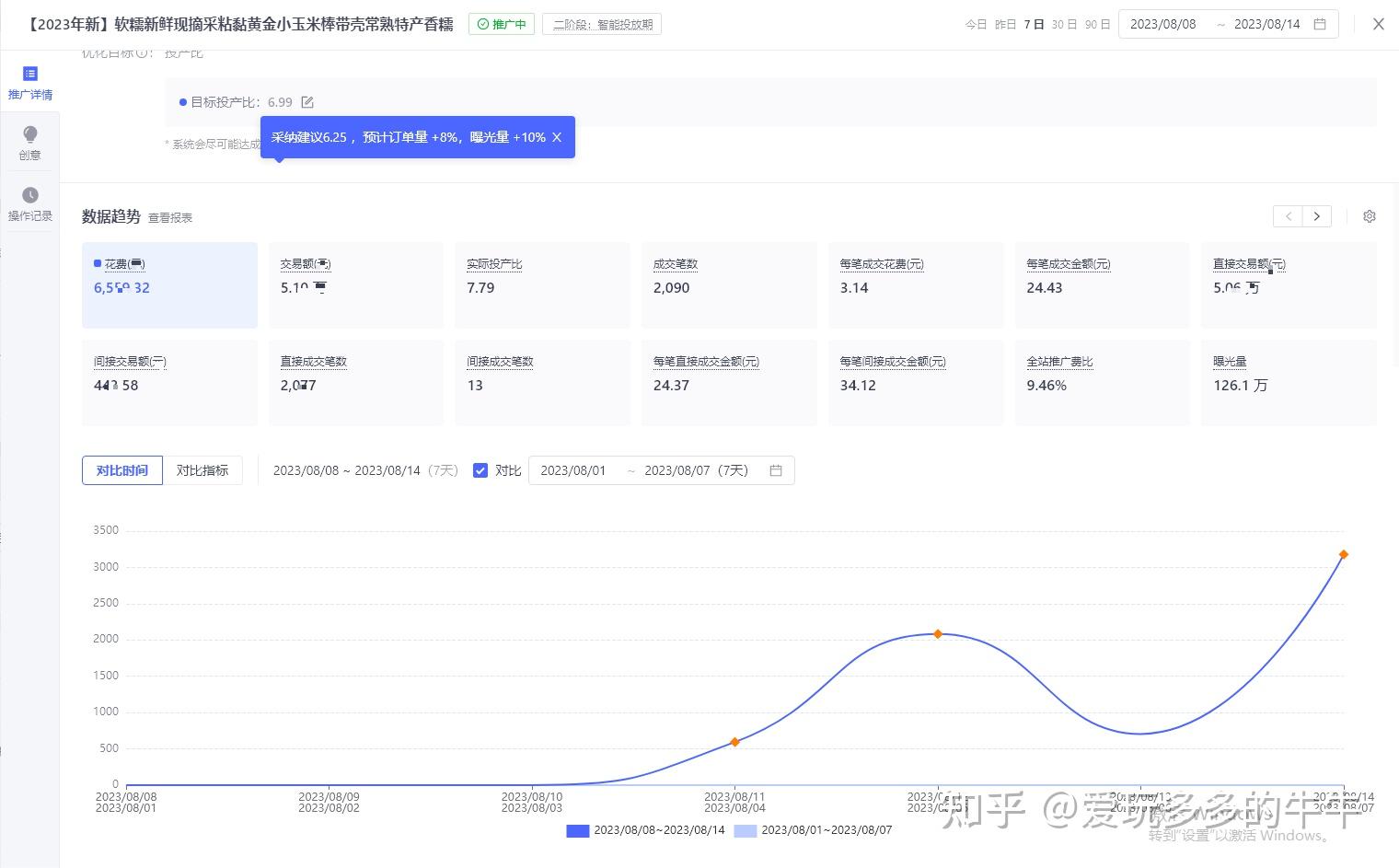
Task: Go to next metrics page arrow
Action: tap(1317, 216)
